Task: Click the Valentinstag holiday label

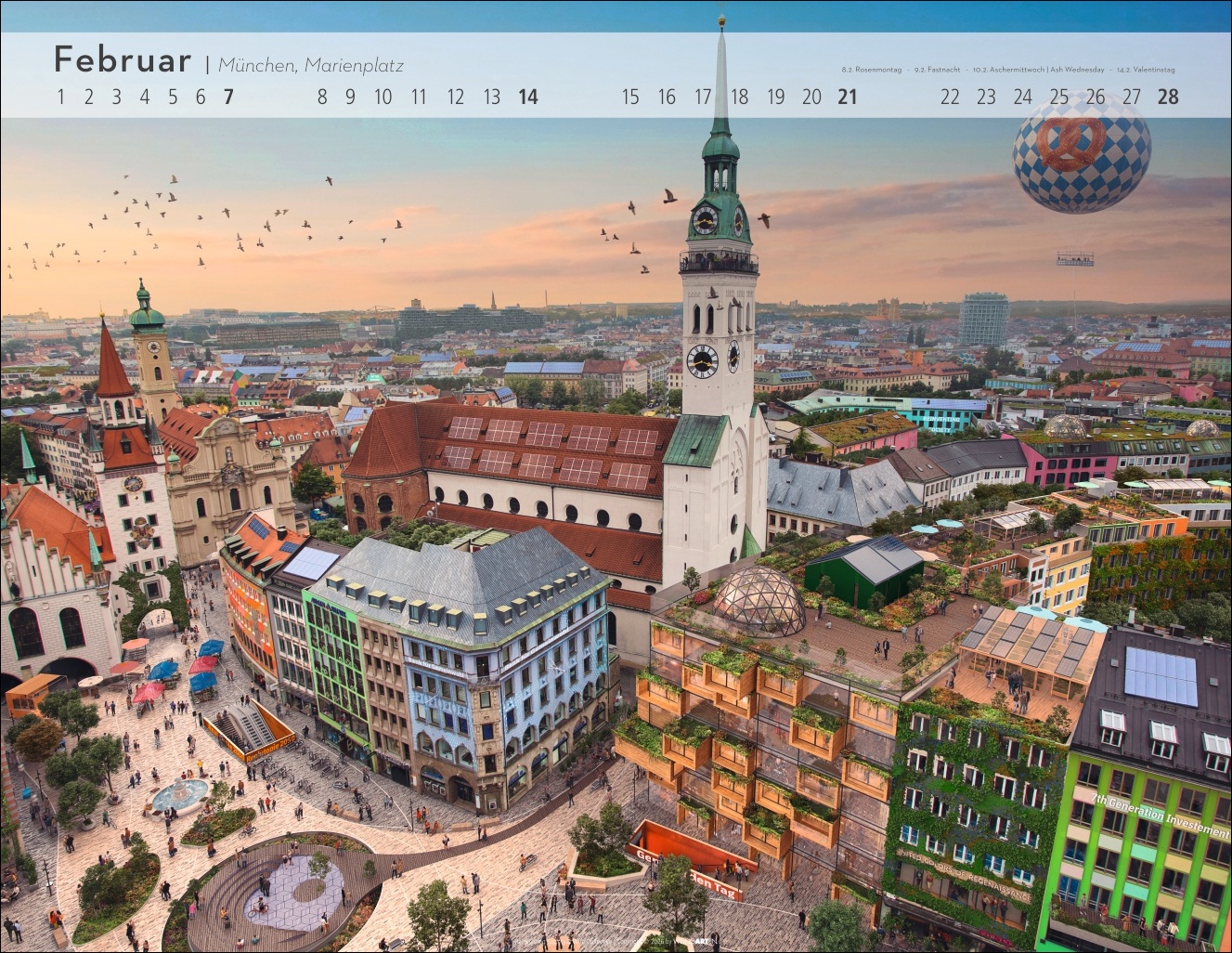Action: click(x=1146, y=70)
